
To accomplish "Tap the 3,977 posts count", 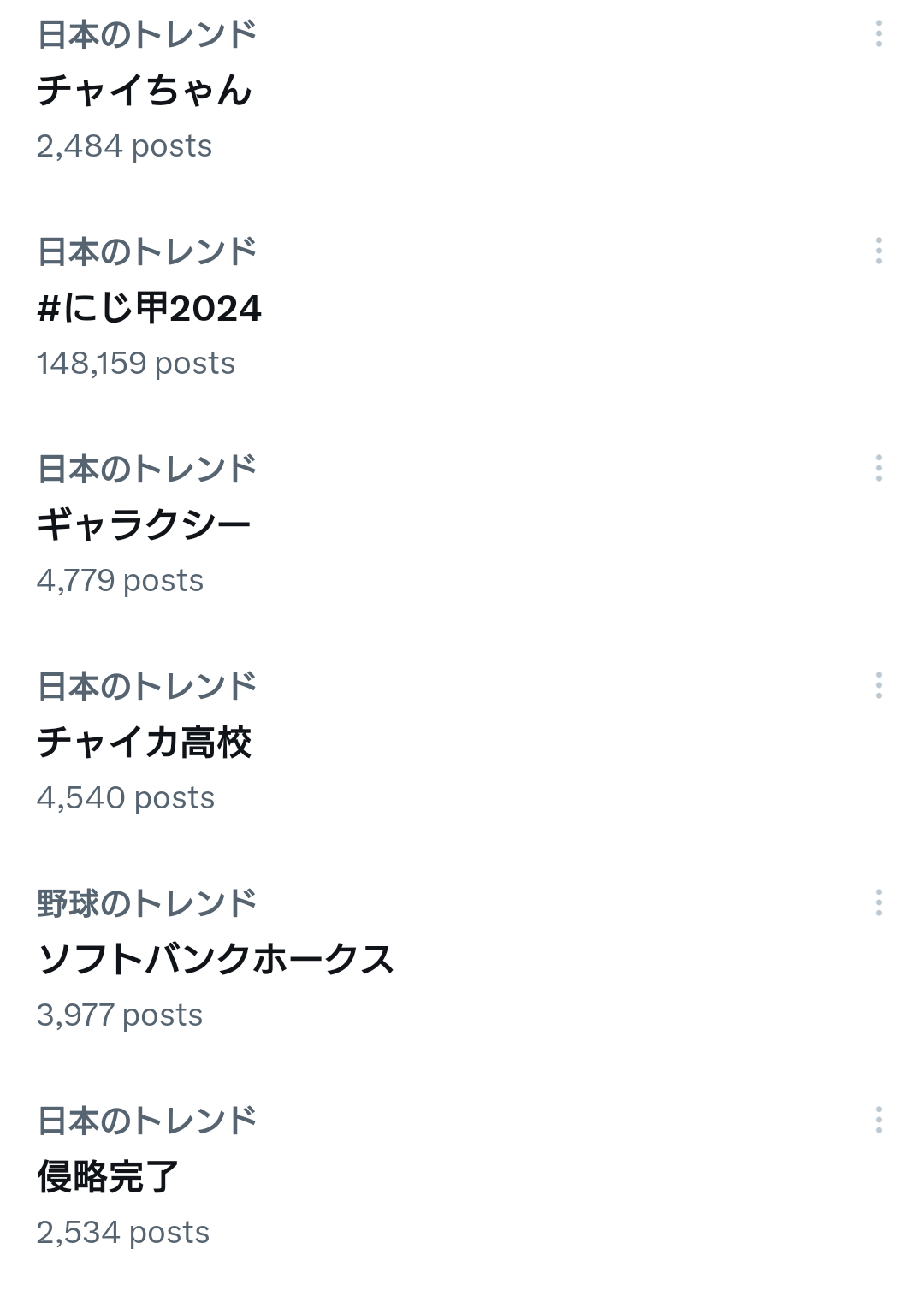I will [120, 1015].
